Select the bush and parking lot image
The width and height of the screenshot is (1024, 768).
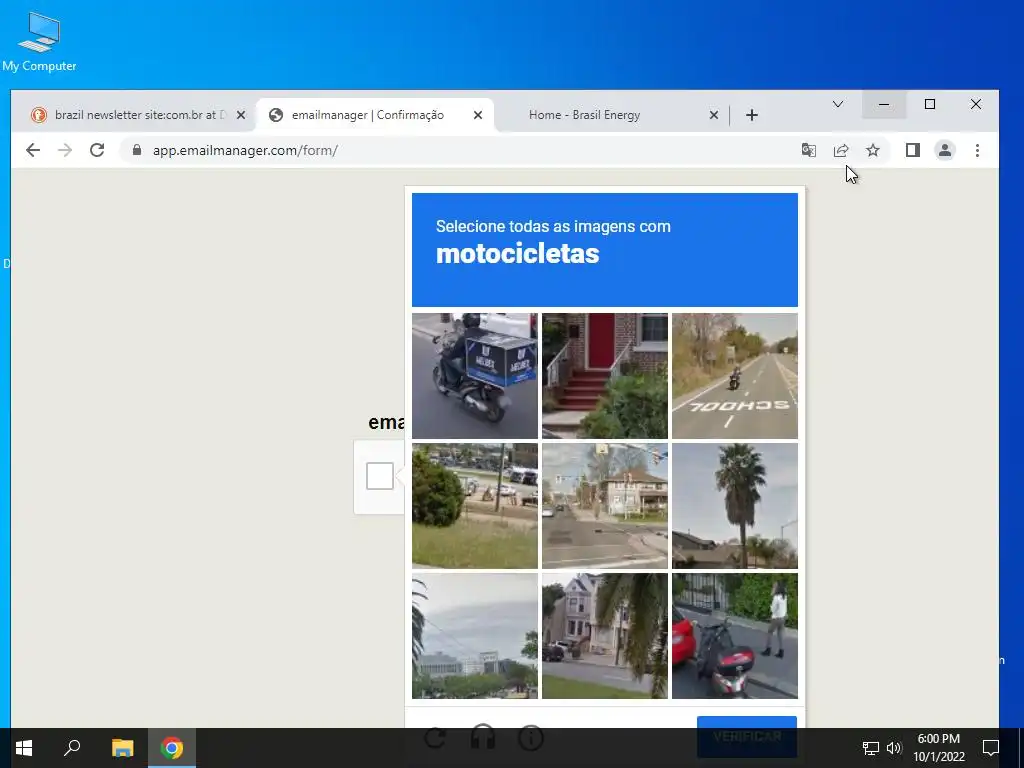tap(475, 505)
